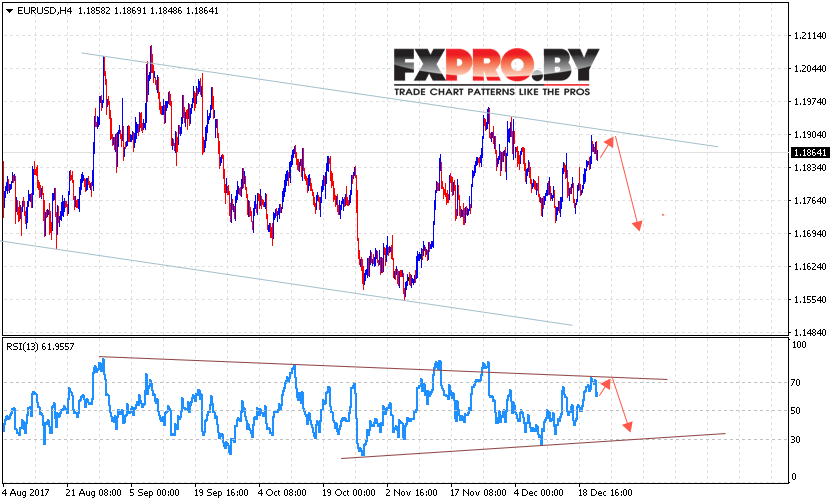Click RSI scale label 50

[795, 411]
